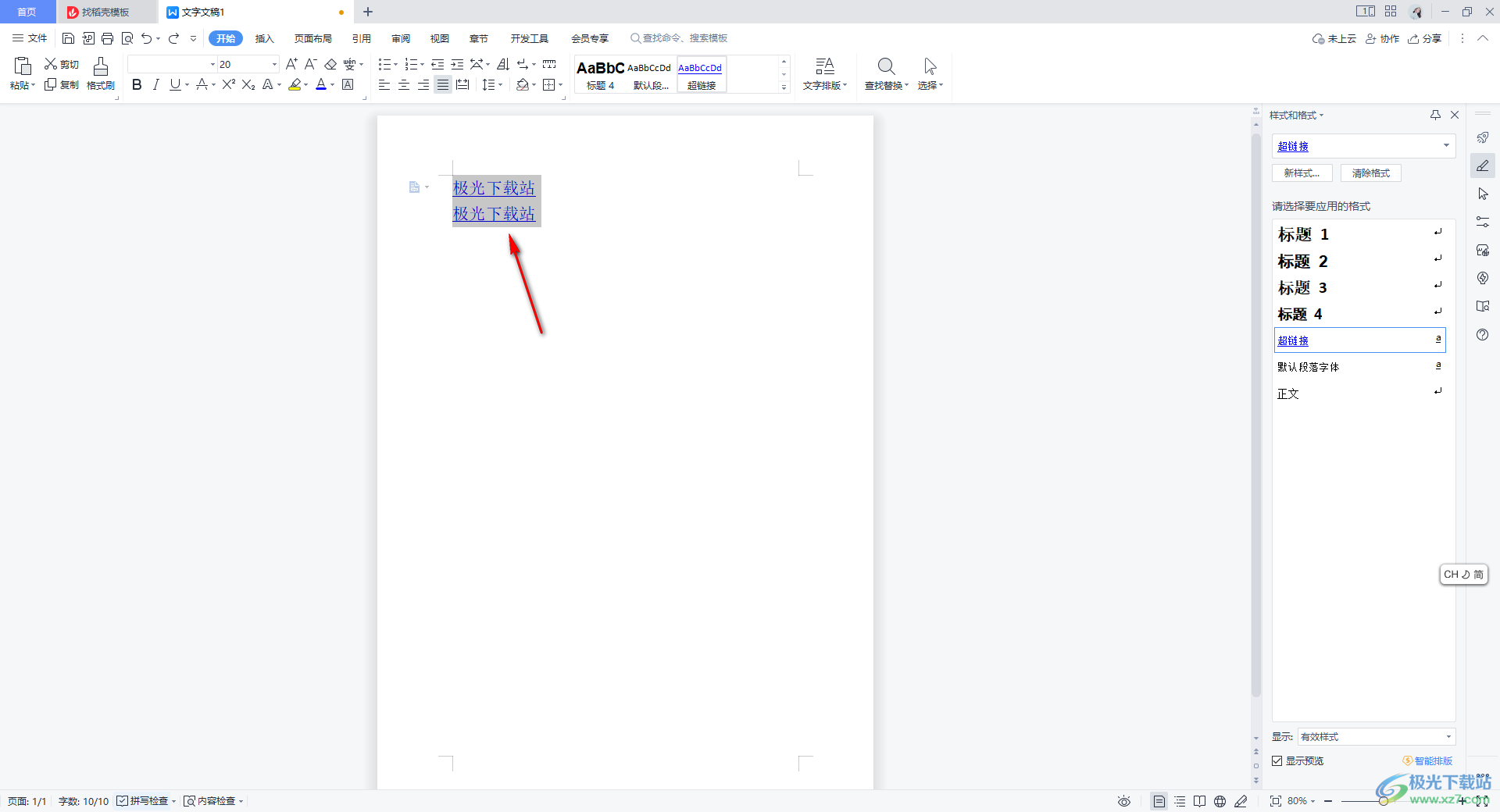Activate the Format Painter brush
This screenshot has height=812, width=1500.
101,73
